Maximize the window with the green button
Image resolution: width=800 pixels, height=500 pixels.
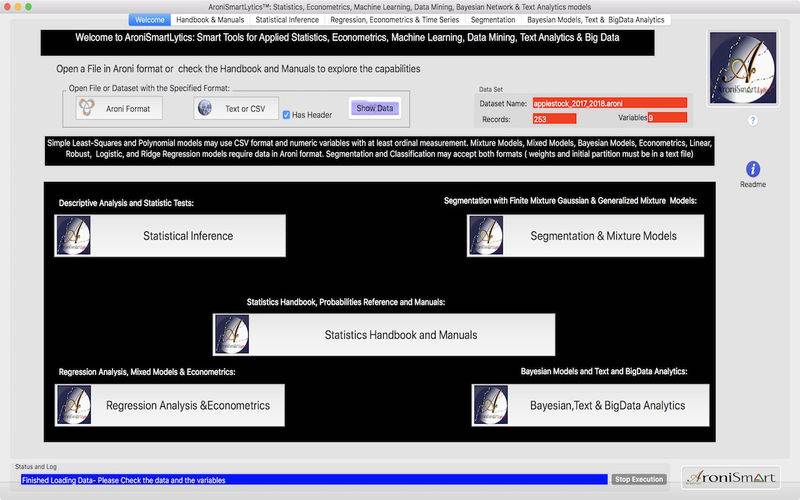tap(29, 7)
